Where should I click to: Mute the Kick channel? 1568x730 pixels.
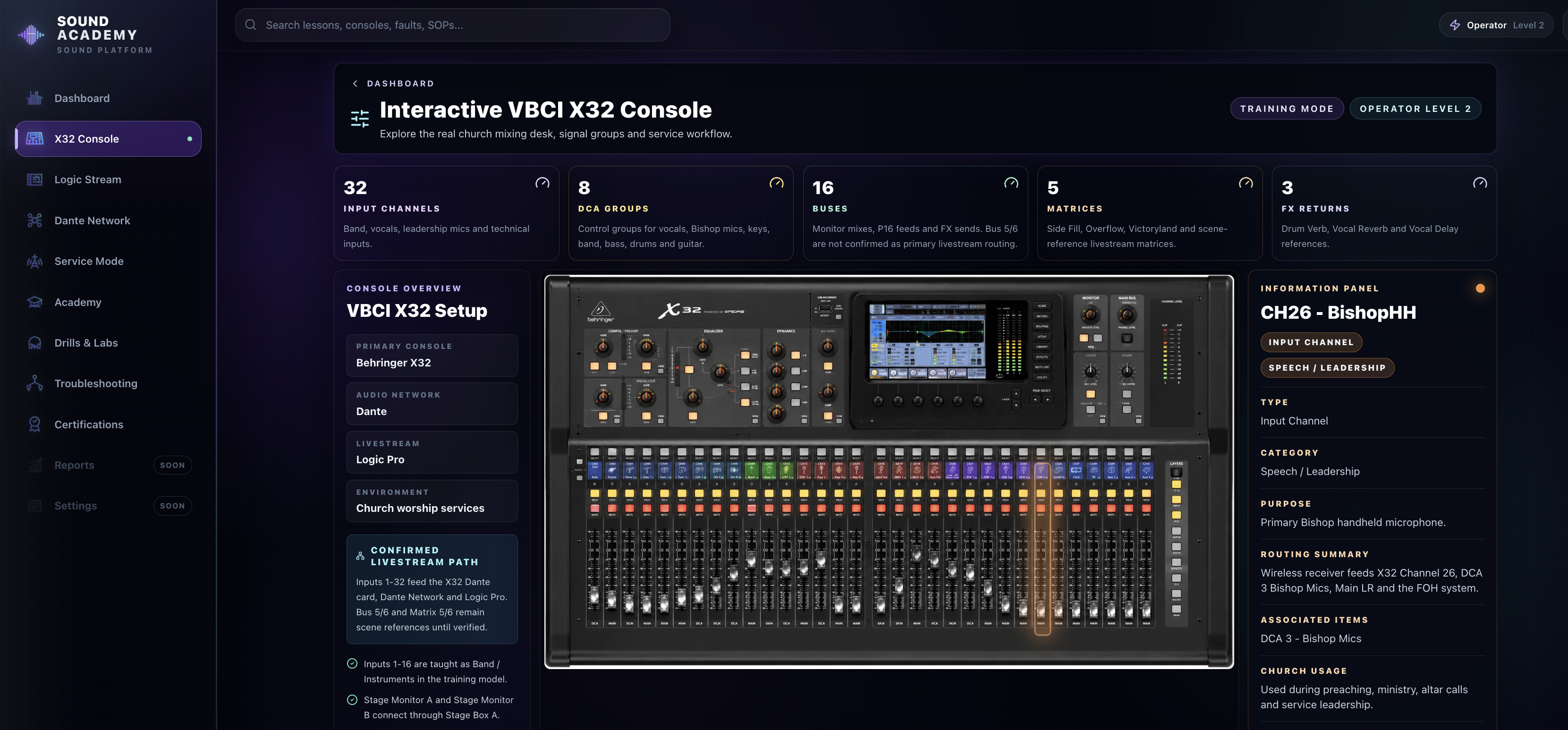click(x=595, y=509)
